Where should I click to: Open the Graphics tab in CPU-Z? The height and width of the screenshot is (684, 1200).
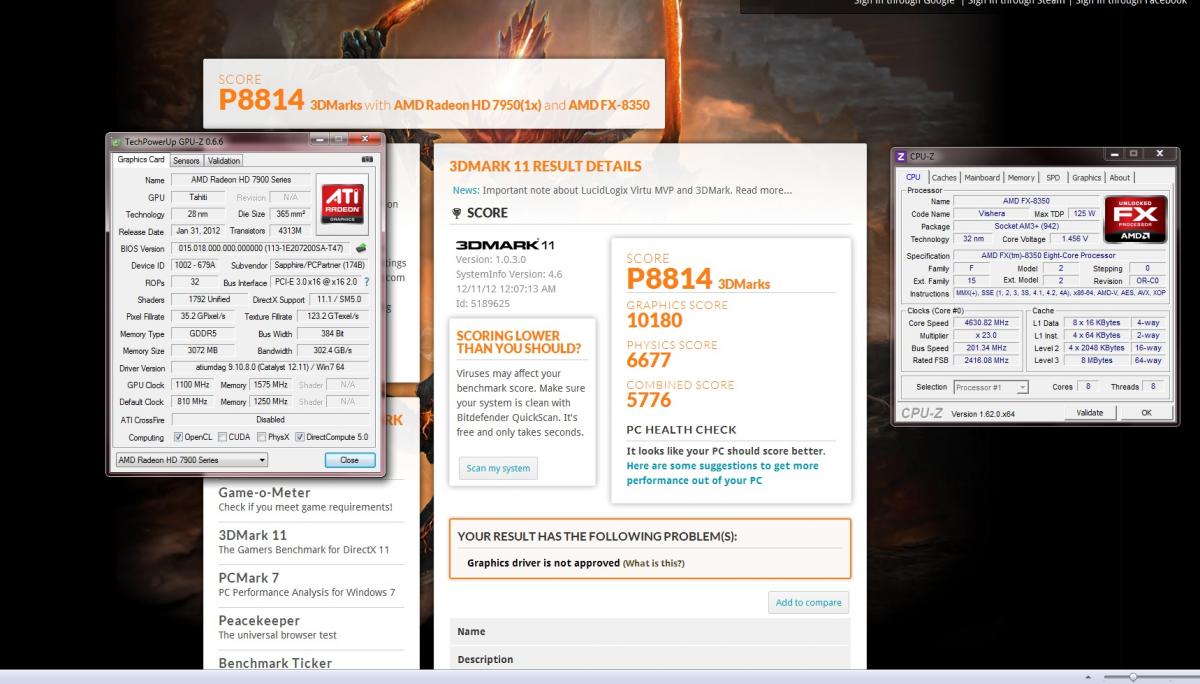pos(1086,178)
